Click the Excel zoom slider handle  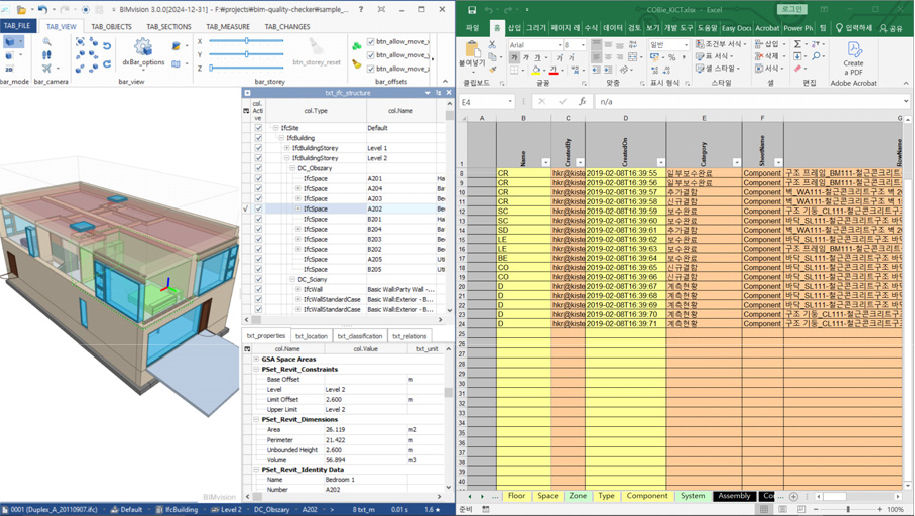[848, 510]
